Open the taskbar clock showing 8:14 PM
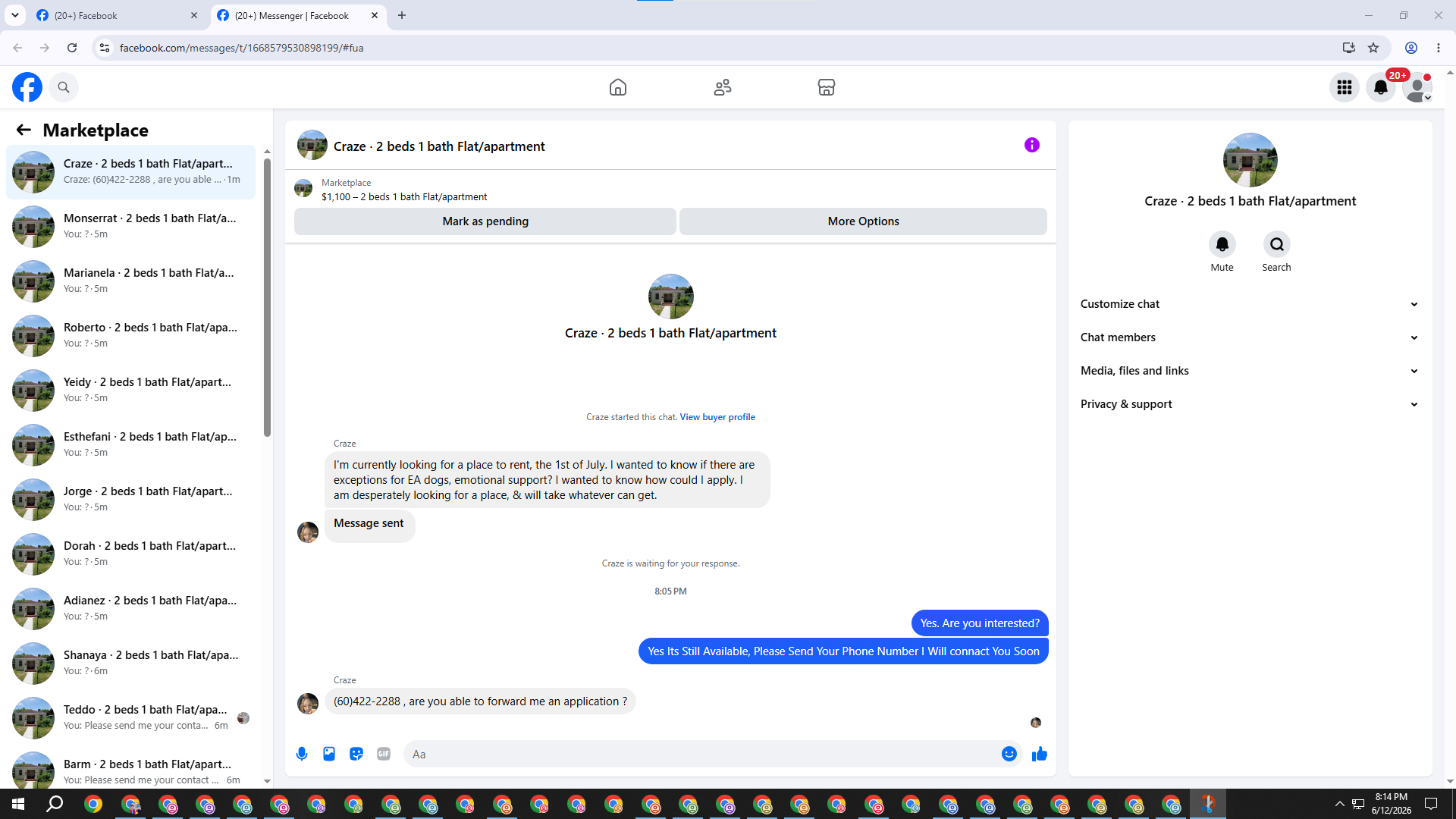 1392,804
